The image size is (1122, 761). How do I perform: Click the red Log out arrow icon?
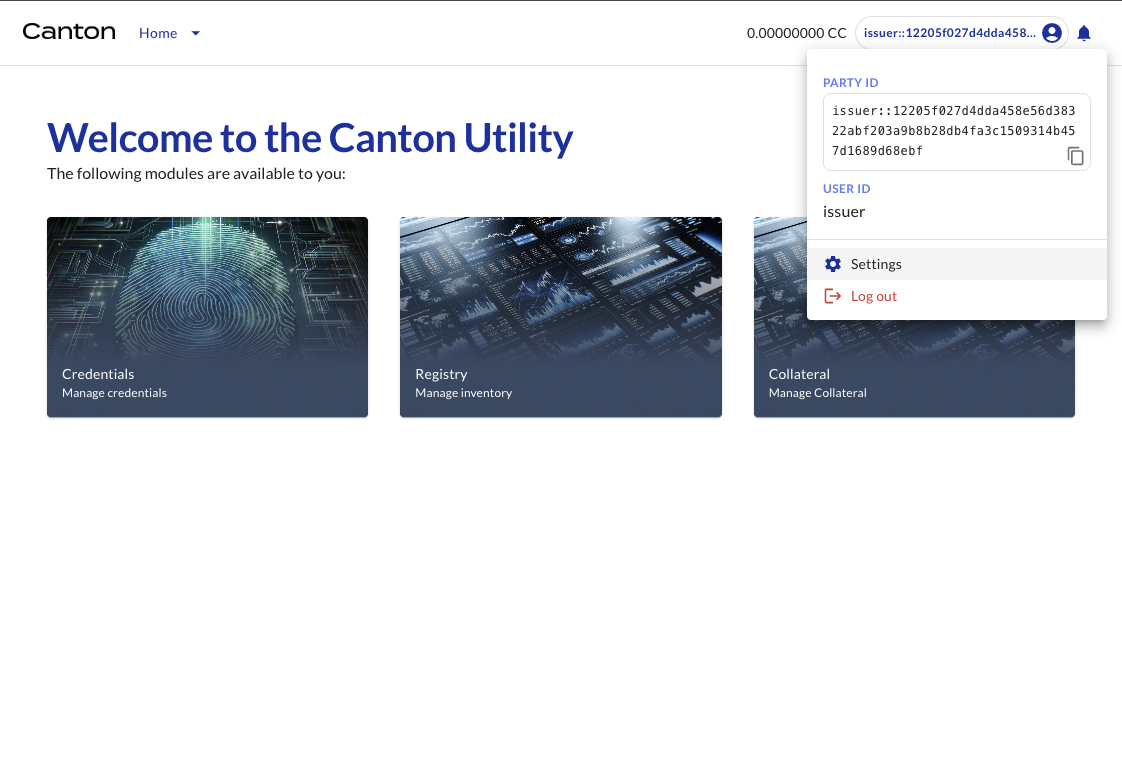[832, 295]
